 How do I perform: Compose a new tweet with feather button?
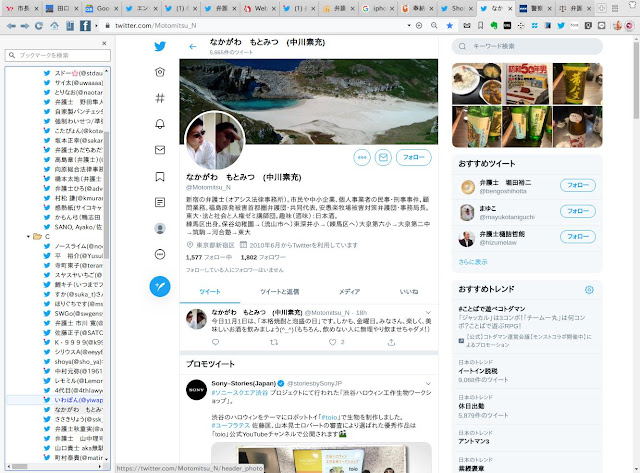pyautogui.click(x=160, y=286)
